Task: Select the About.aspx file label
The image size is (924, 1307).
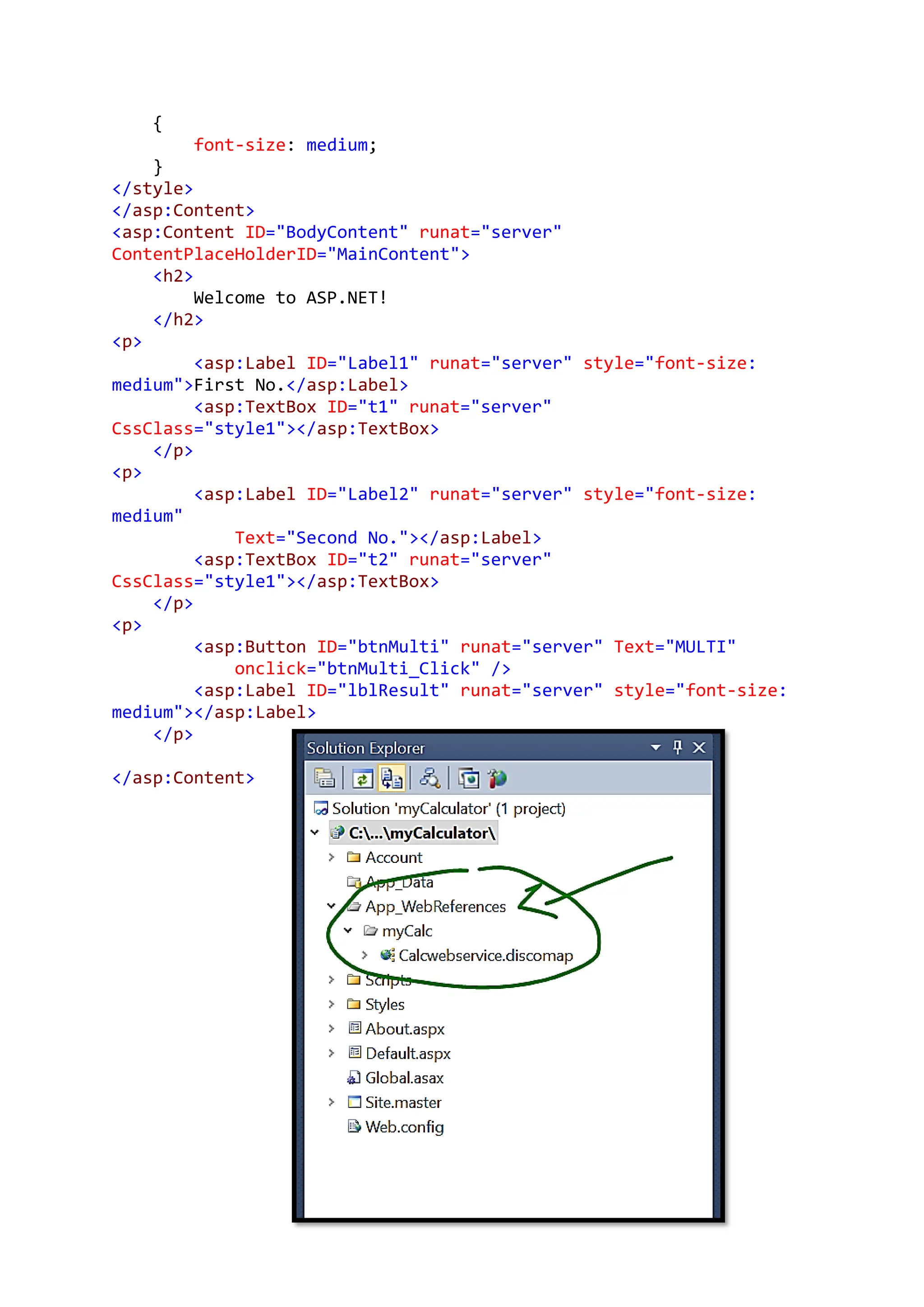Action: (x=405, y=1029)
